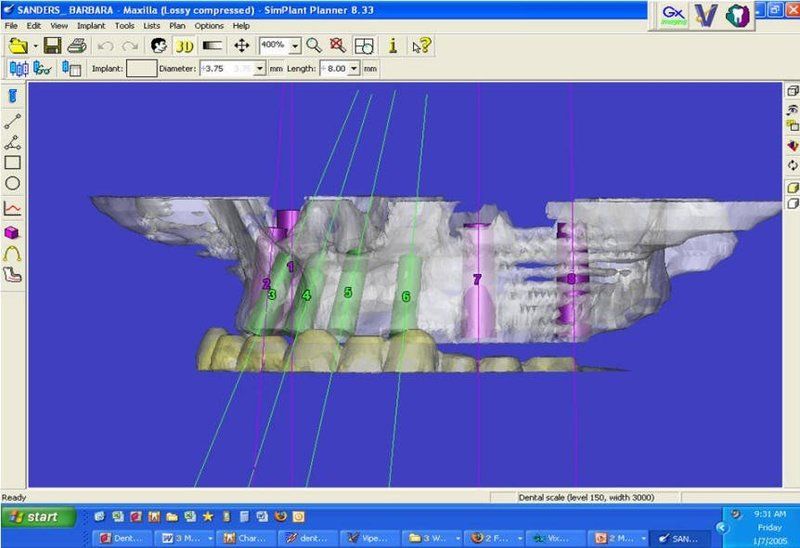Select purple implant number 7
Image resolution: width=800 pixels, height=548 pixels.
coord(477,279)
